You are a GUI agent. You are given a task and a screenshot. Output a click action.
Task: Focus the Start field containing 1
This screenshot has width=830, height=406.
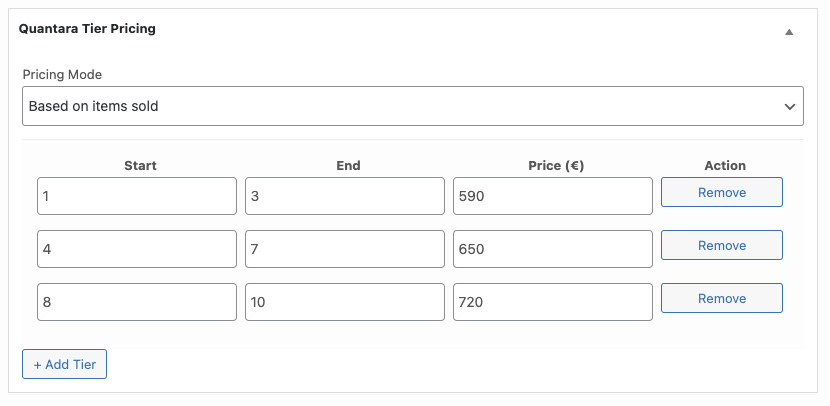[x=137, y=196]
